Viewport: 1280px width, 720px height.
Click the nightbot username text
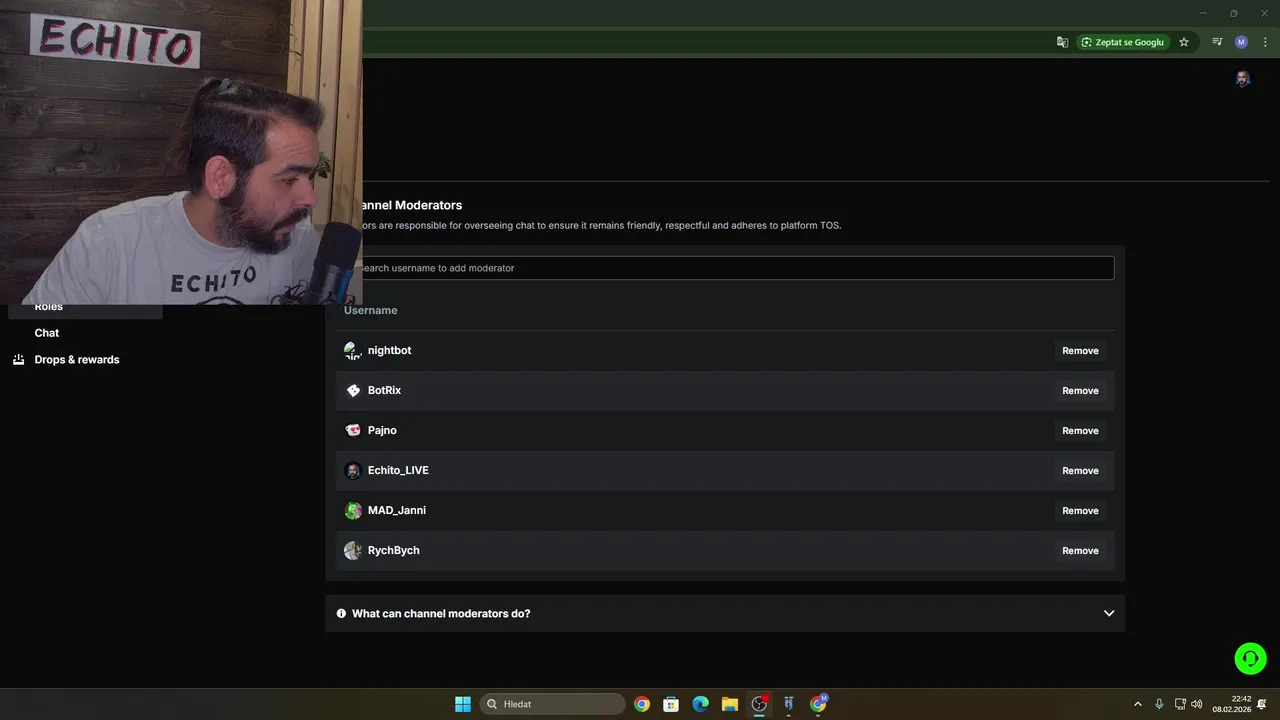click(x=389, y=350)
